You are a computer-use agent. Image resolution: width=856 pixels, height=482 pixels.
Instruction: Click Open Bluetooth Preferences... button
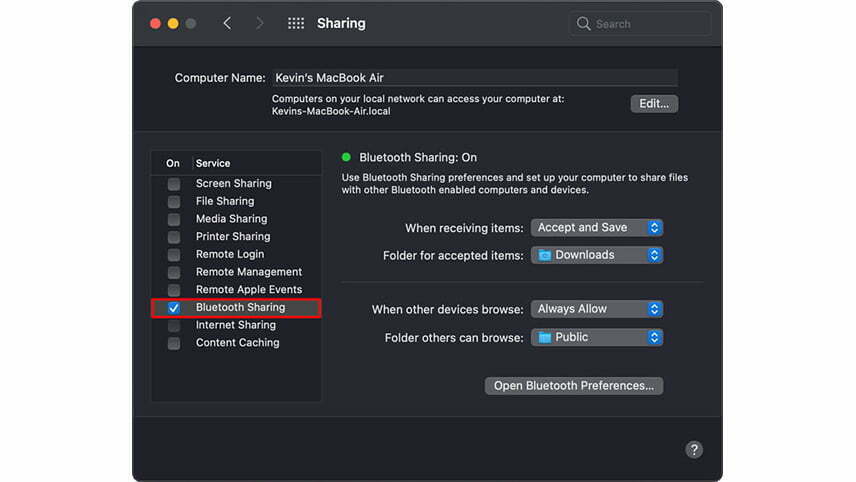(x=574, y=386)
